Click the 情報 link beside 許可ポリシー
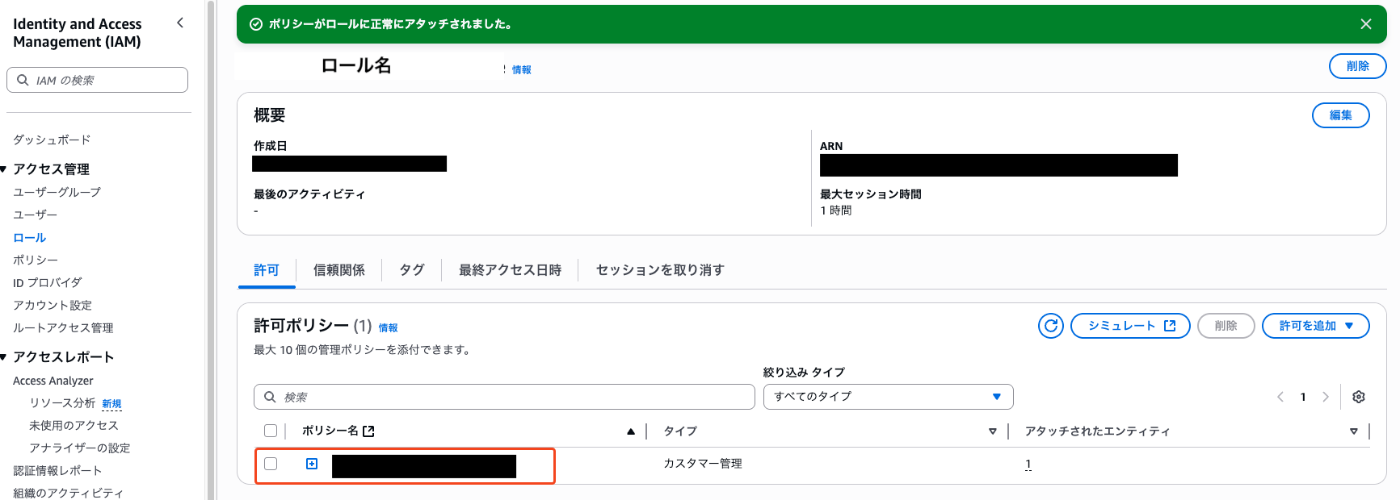The image size is (1400, 500). pos(388,328)
